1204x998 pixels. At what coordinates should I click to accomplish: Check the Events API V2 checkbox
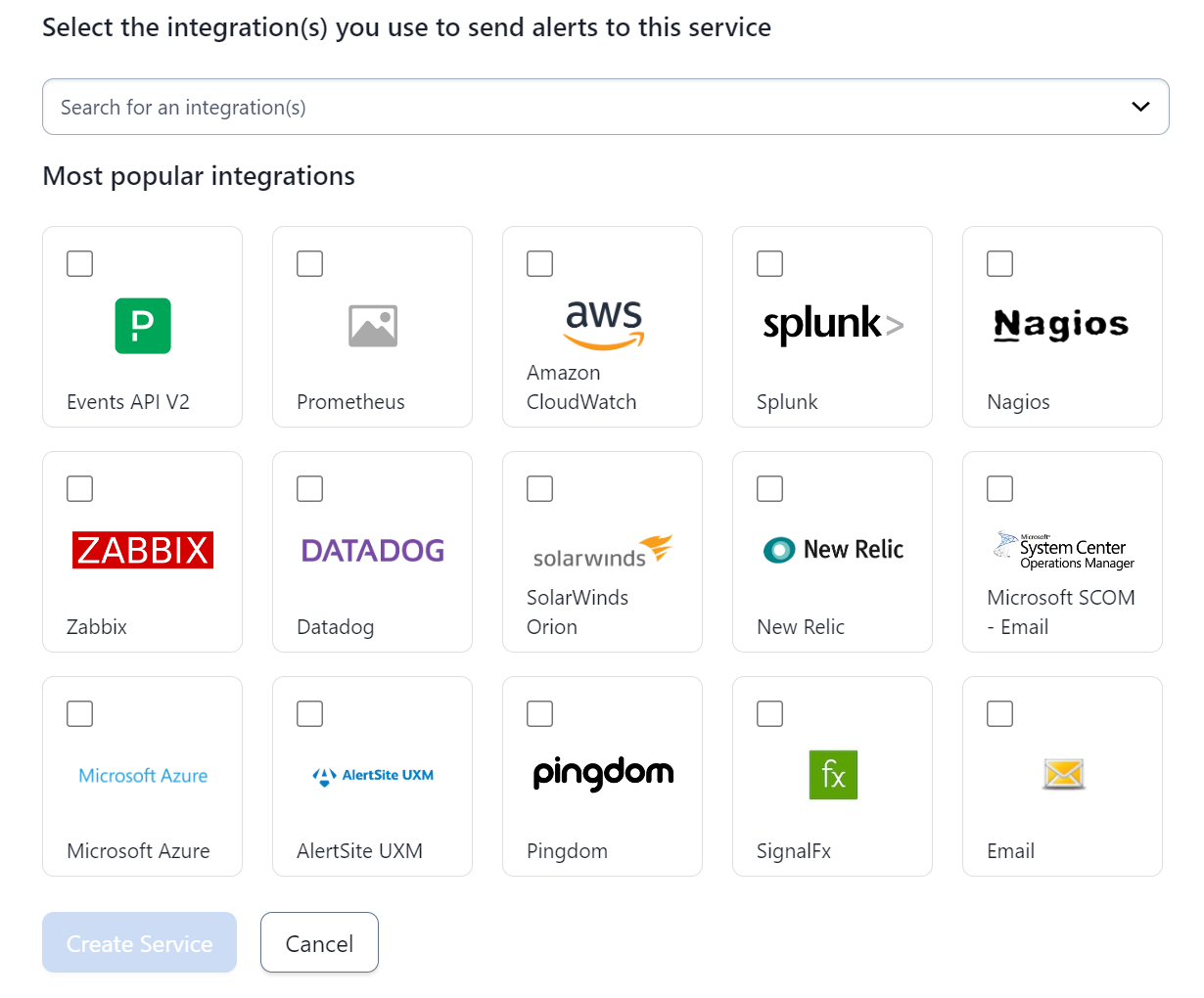point(80,264)
